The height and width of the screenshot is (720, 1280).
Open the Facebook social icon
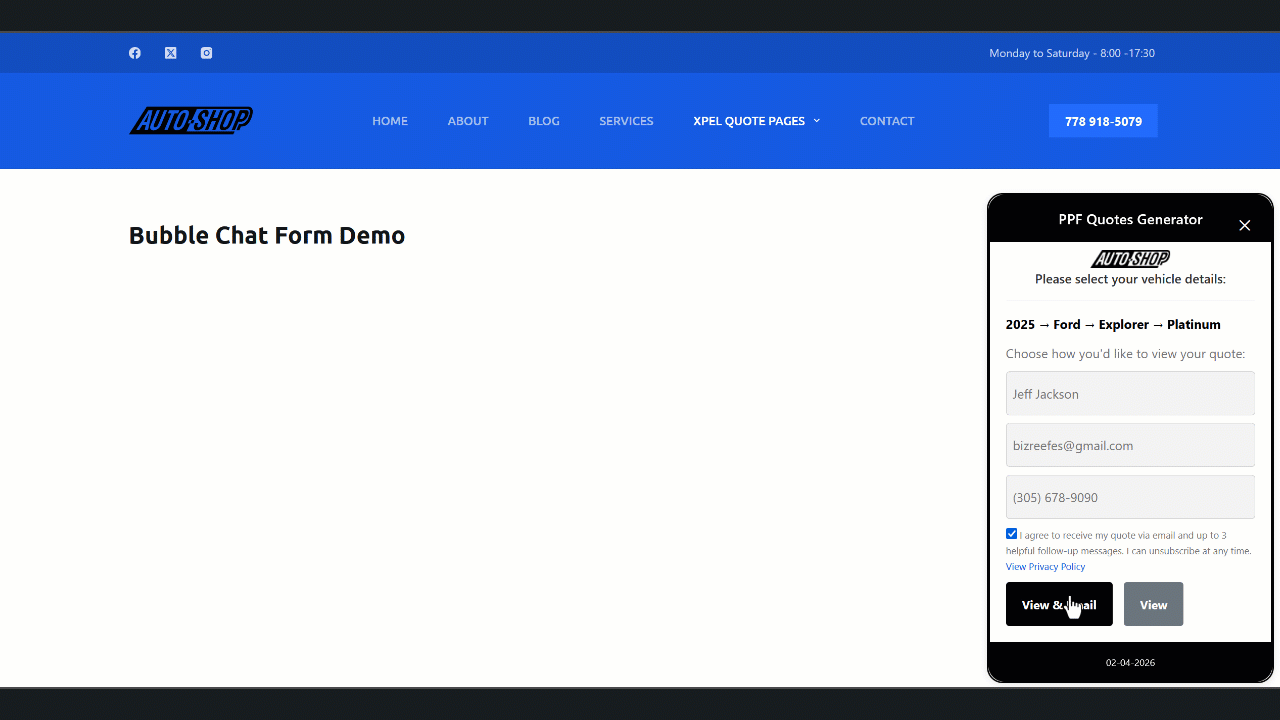pyautogui.click(x=135, y=53)
